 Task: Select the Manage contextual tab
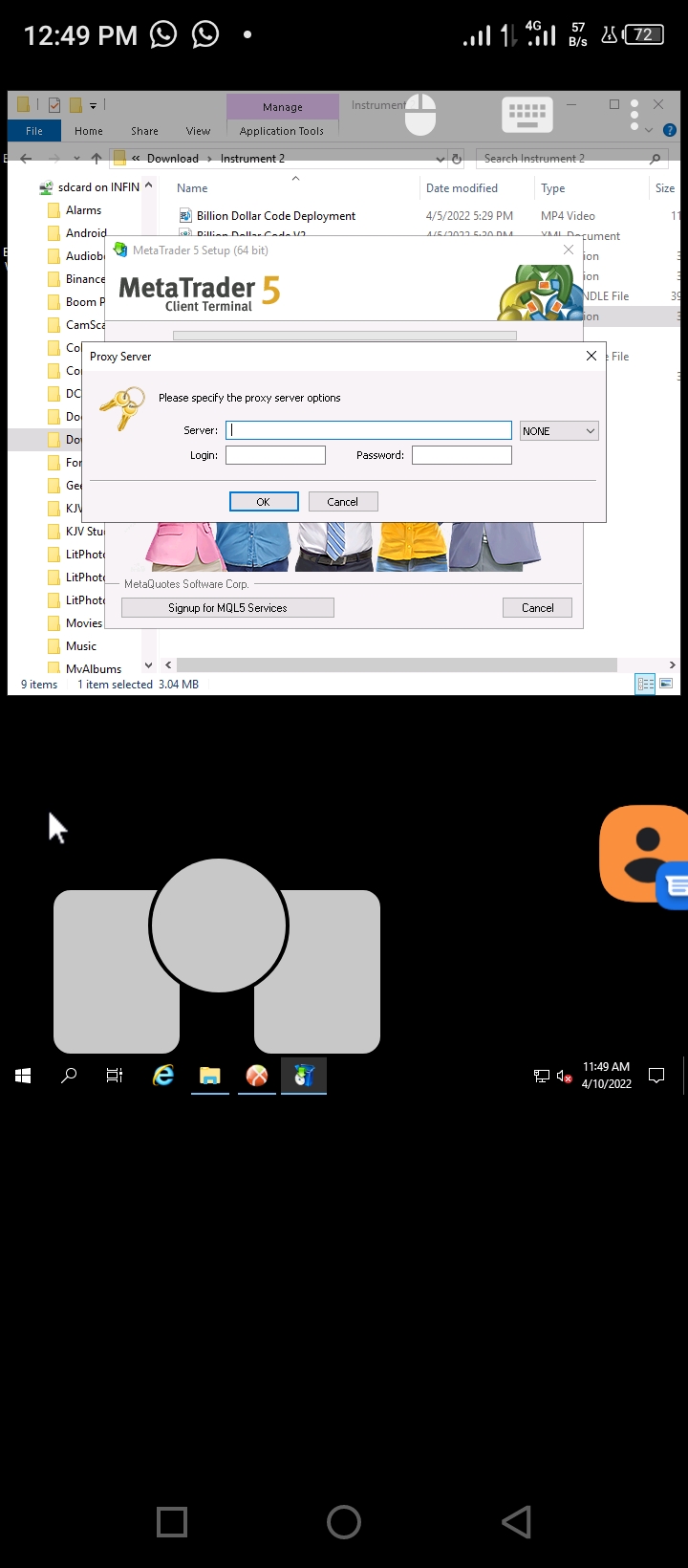click(283, 107)
